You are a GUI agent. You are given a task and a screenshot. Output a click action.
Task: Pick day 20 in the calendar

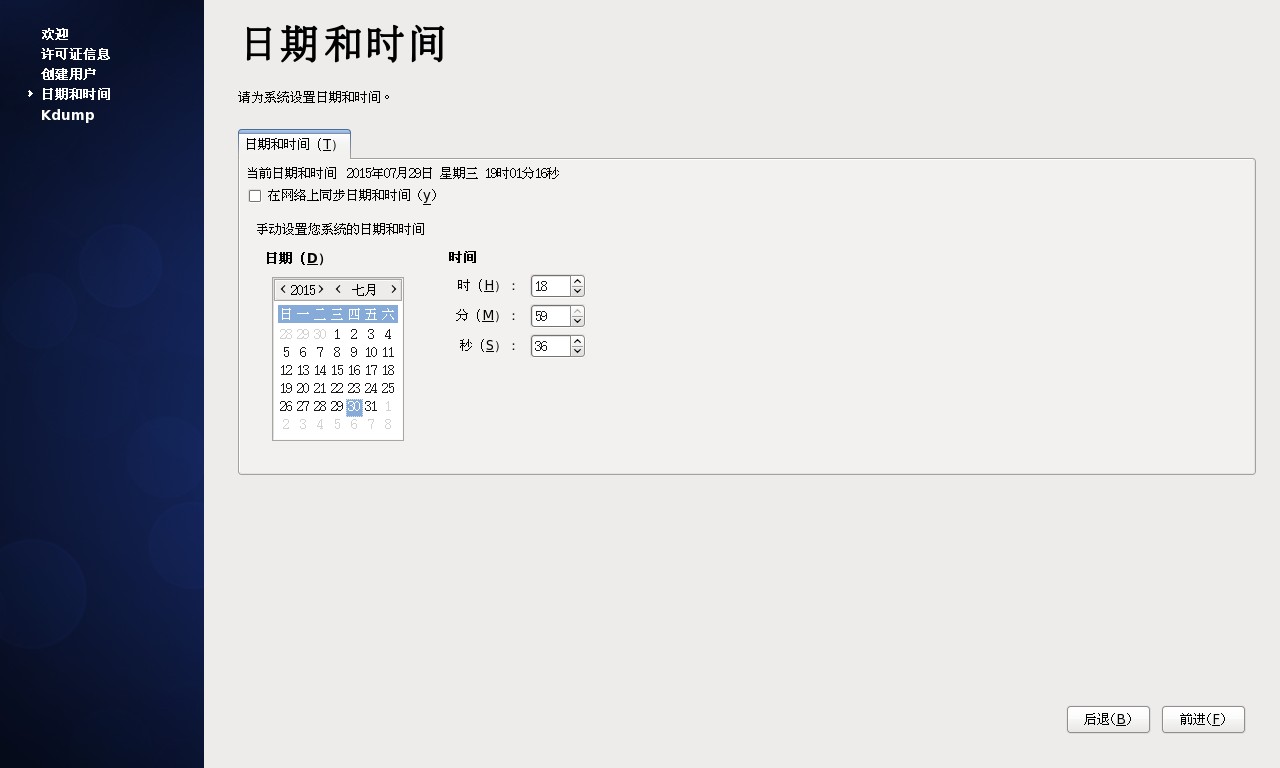click(x=303, y=388)
